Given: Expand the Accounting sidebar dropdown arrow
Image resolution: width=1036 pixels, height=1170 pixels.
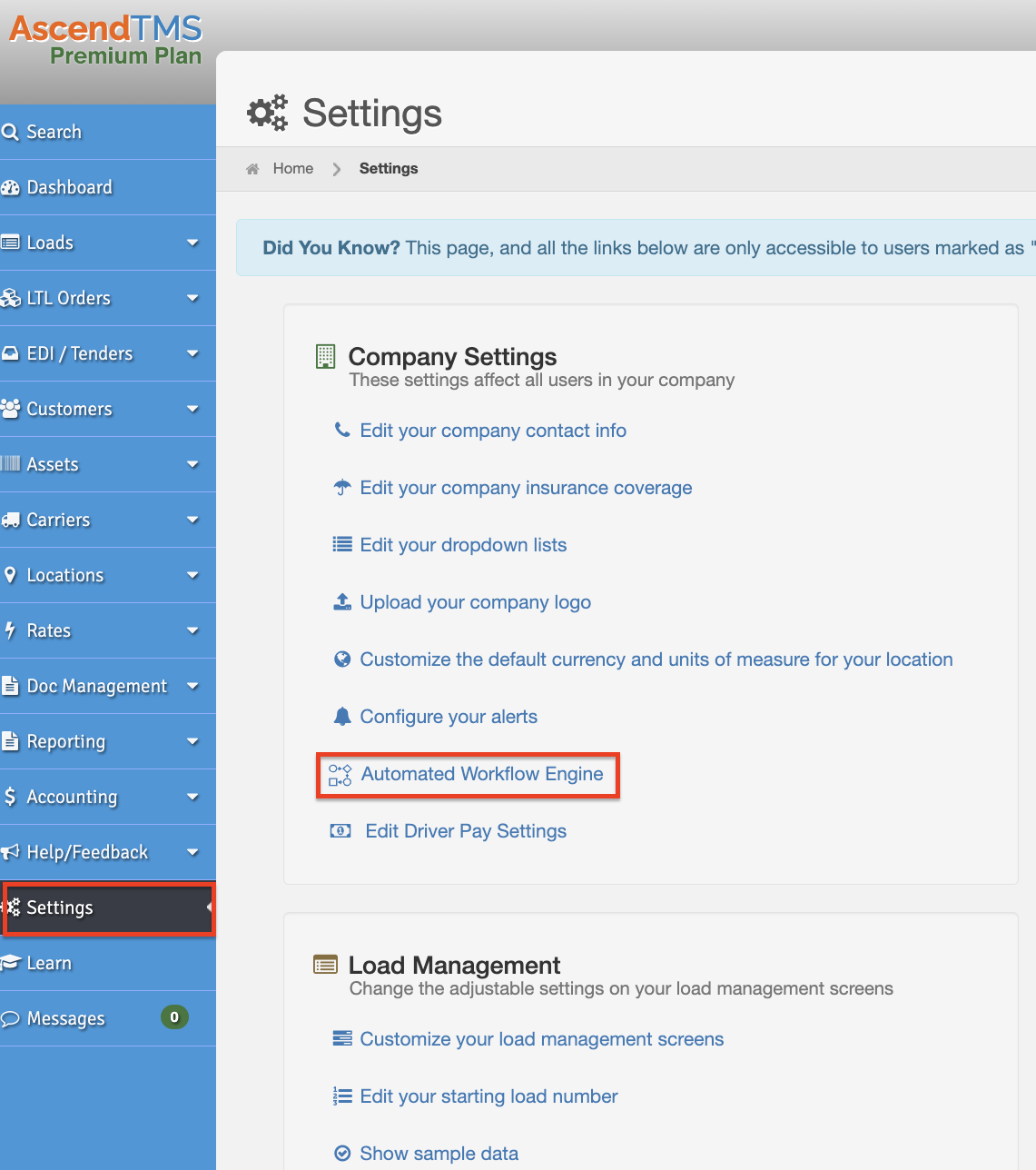Looking at the screenshot, I should tap(192, 797).
